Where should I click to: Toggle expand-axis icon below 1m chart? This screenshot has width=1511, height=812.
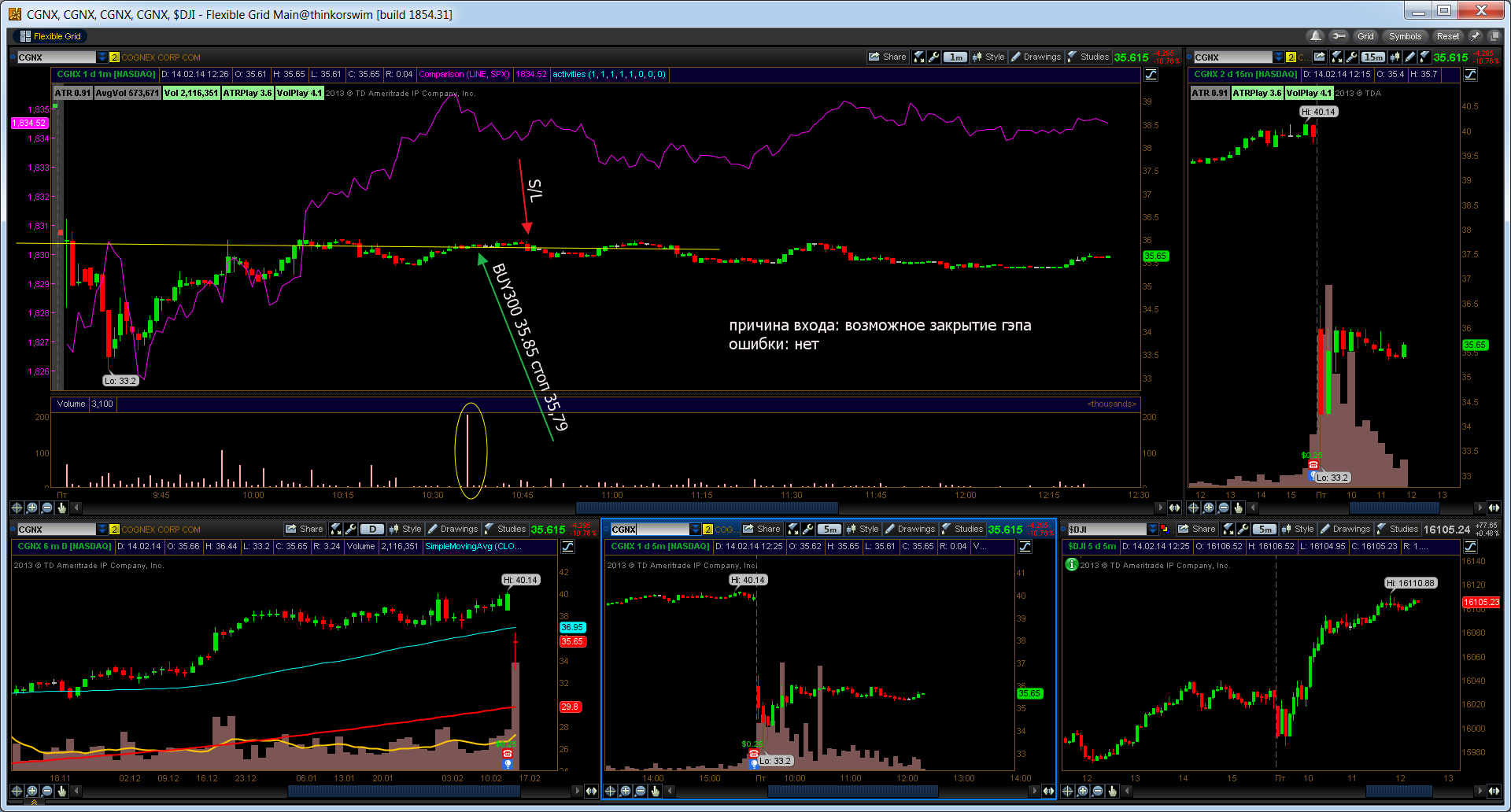pyautogui.click(x=1175, y=507)
